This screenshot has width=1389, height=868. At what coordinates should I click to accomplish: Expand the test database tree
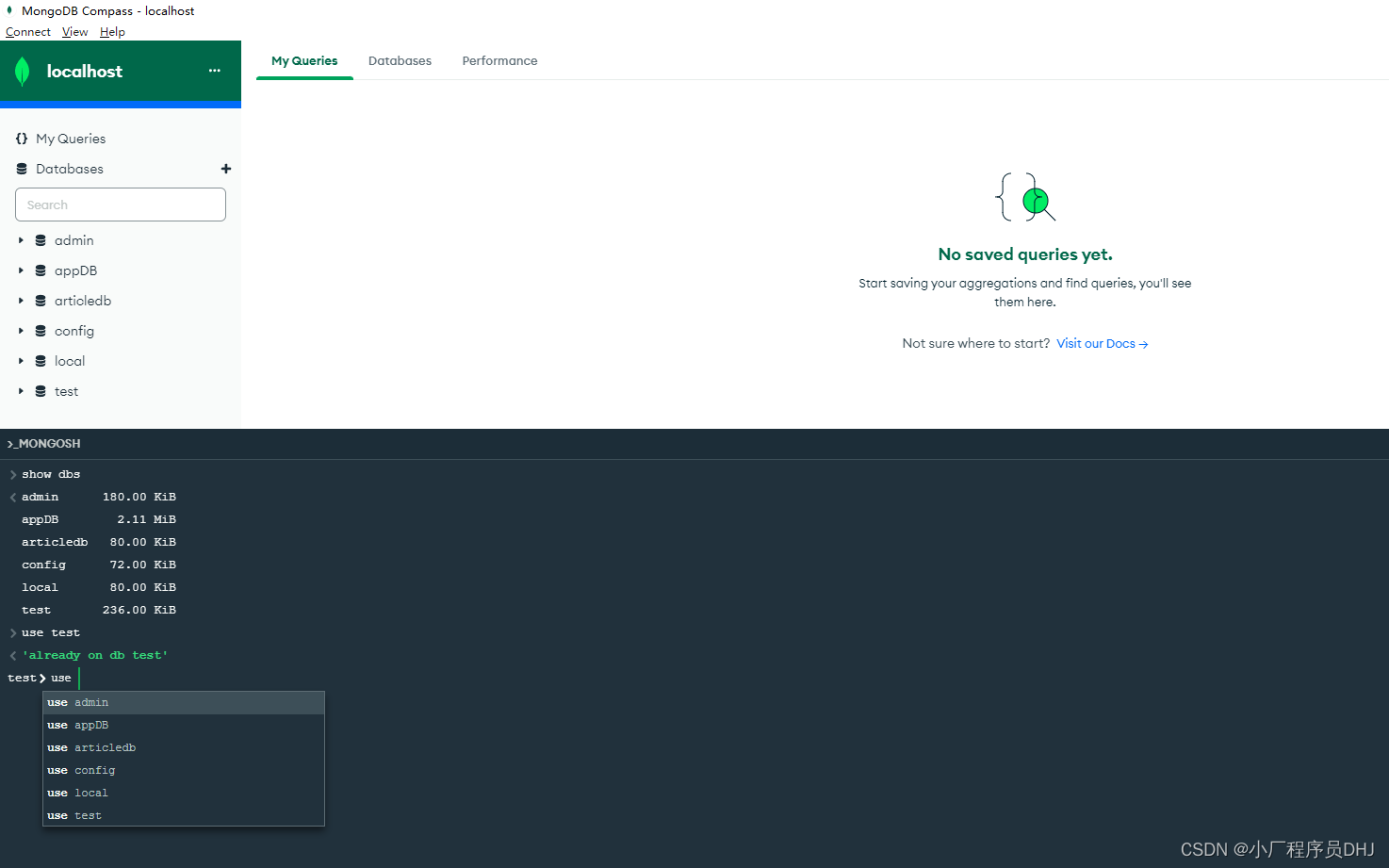pyautogui.click(x=21, y=391)
